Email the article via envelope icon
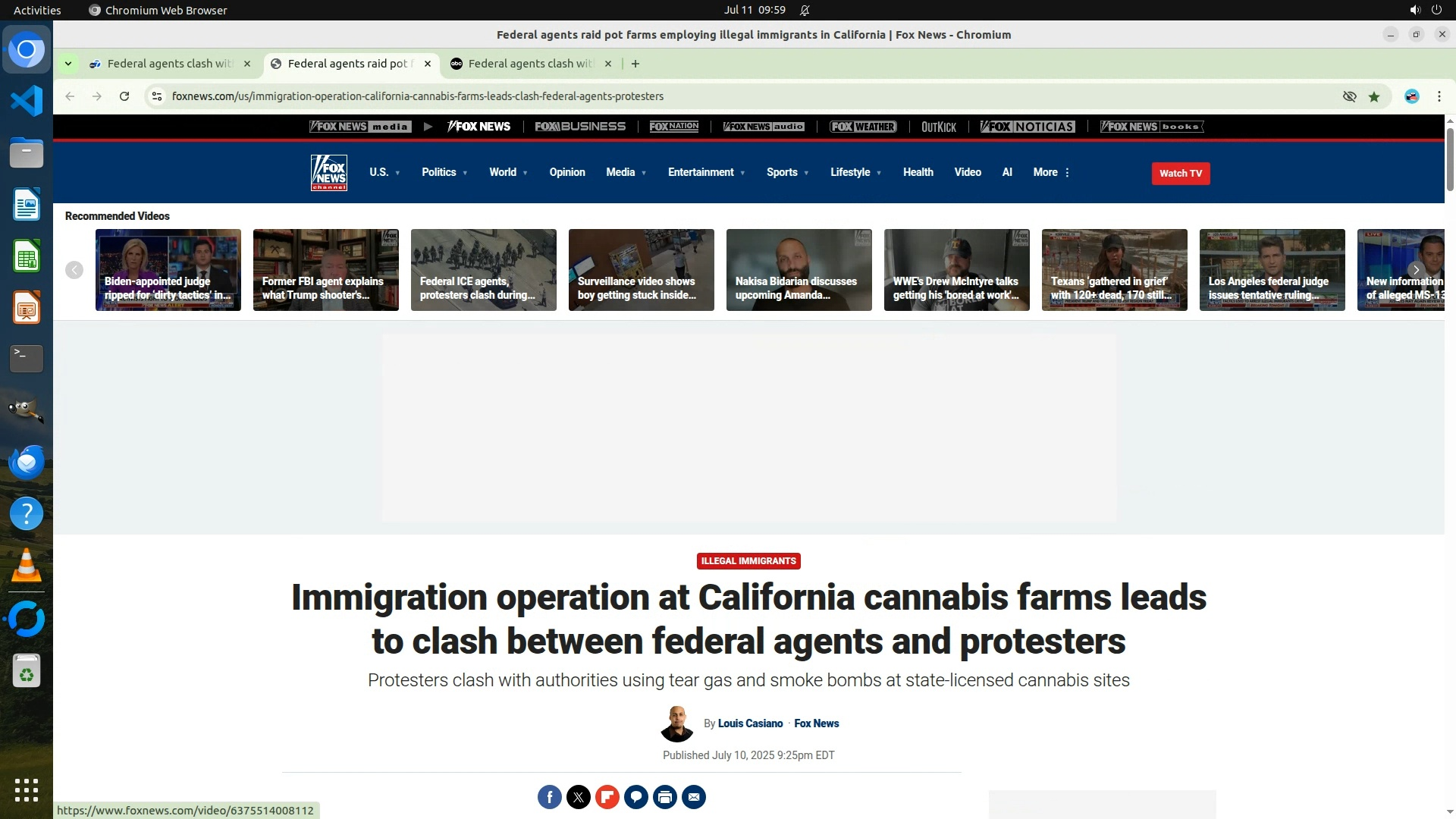The height and width of the screenshot is (819, 1456). (x=694, y=797)
